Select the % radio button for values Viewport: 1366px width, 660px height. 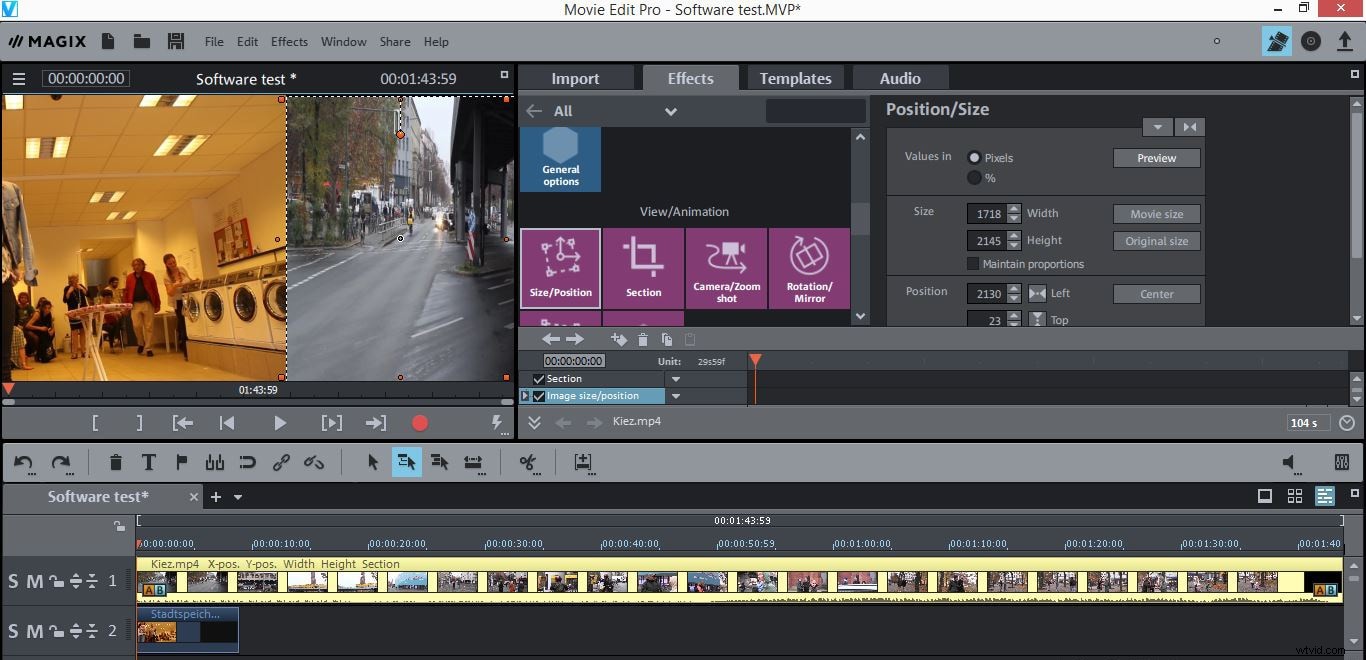975,178
